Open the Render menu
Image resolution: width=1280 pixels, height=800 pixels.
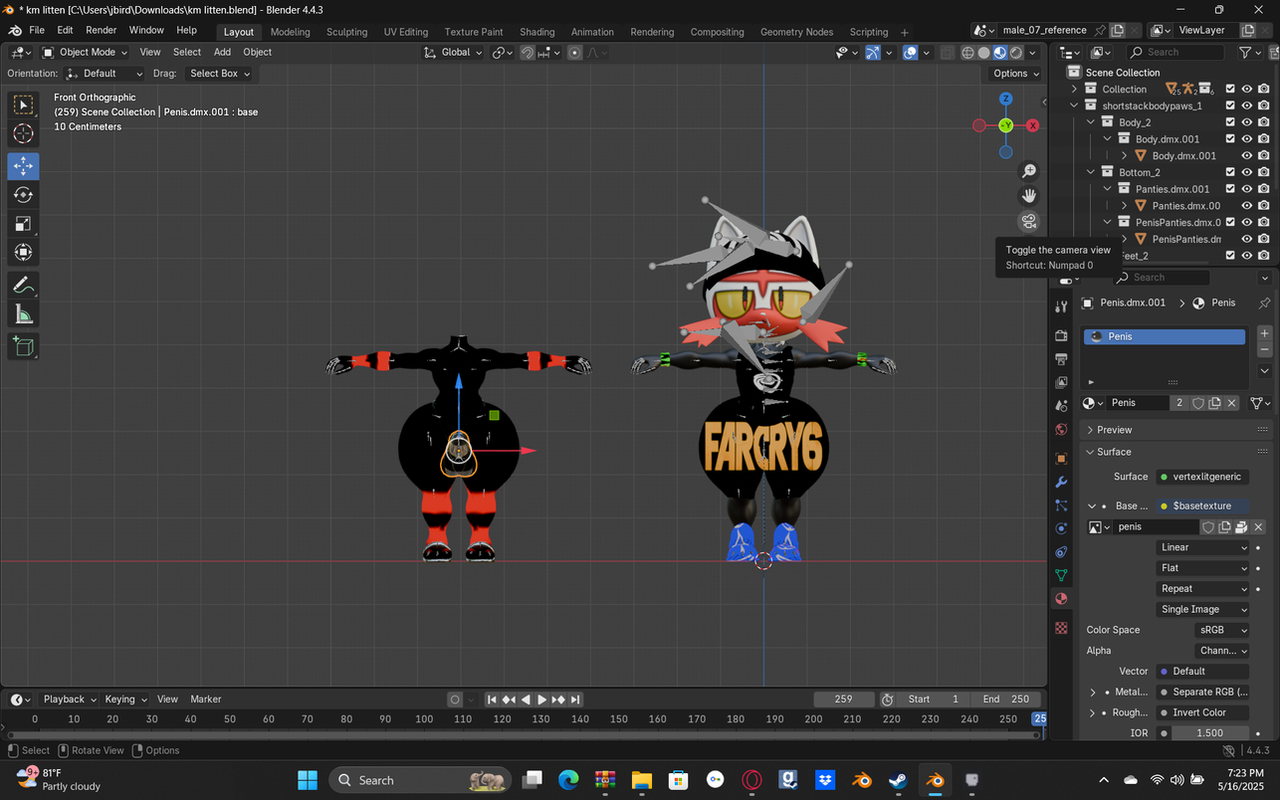coord(101,31)
